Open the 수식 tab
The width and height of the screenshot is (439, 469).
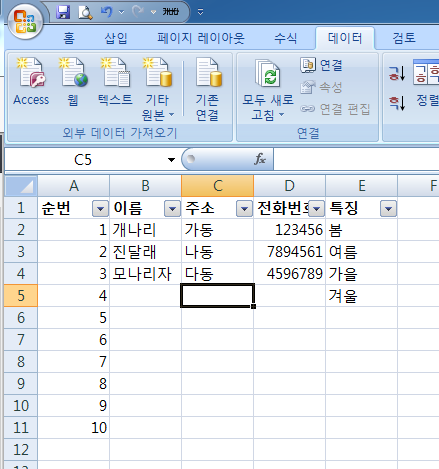285,38
